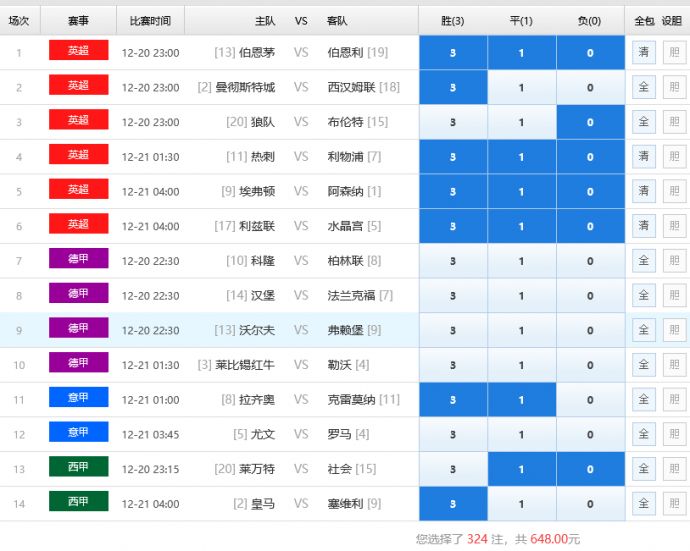
Task: Enable 胆 for the 尤文 vs 罗马 match
Action: tap(674, 434)
